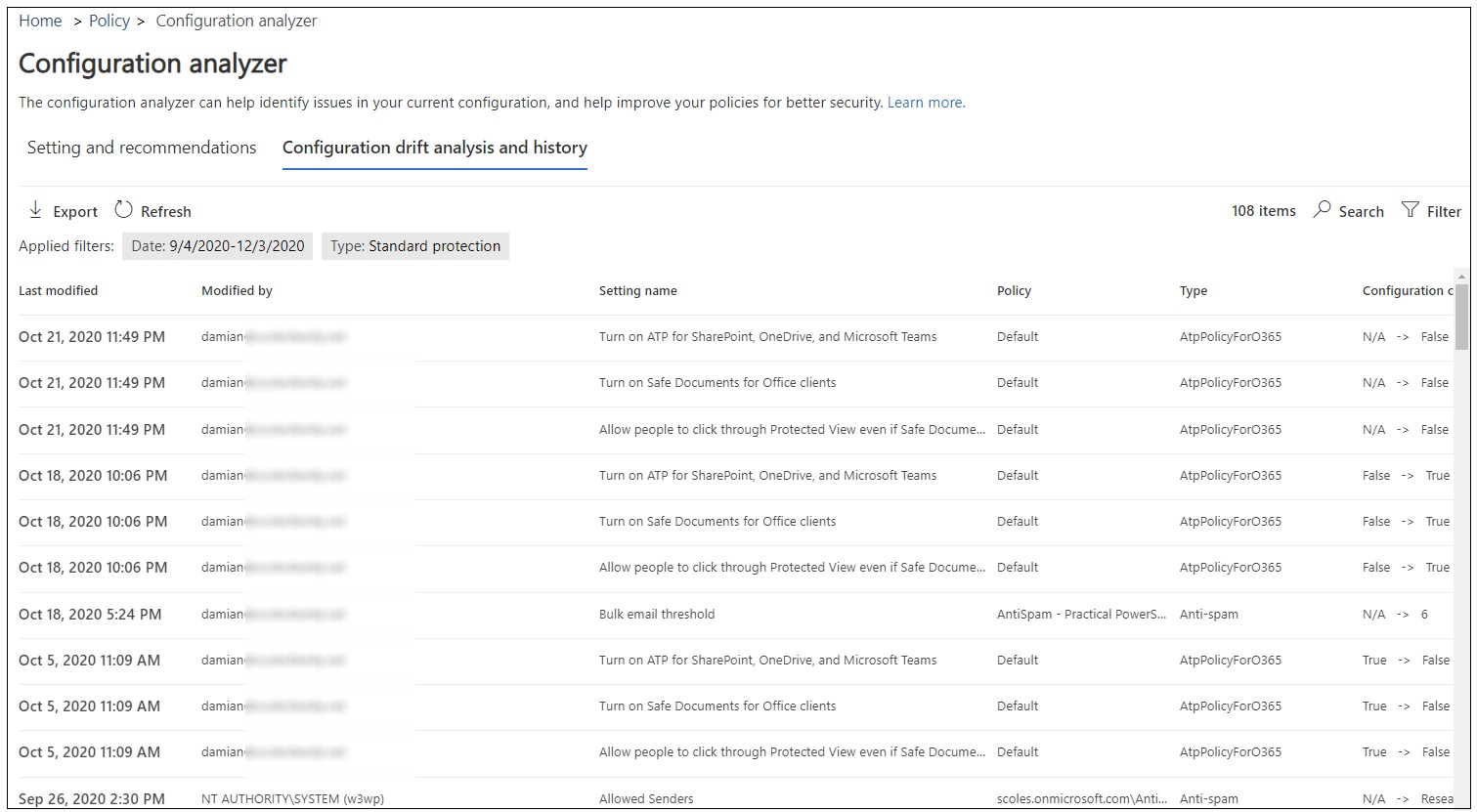Click the Policy column header
The height and width of the screenshot is (812, 1477).
tap(1014, 291)
